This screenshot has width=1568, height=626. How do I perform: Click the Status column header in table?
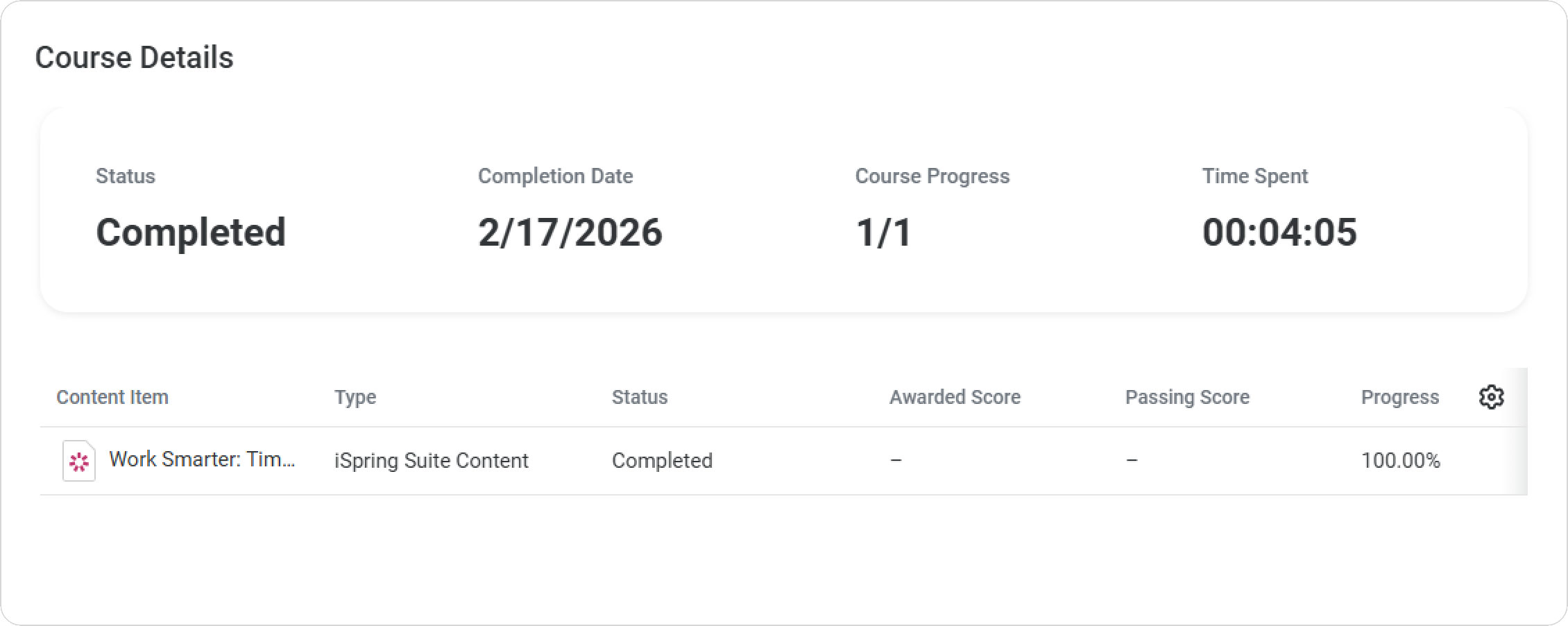point(640,397)
